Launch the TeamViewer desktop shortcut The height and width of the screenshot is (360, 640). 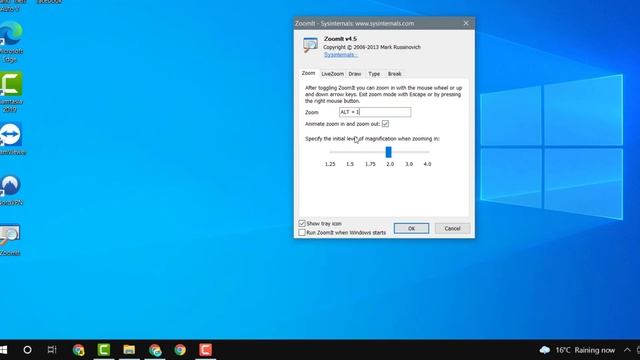[11, 139]
